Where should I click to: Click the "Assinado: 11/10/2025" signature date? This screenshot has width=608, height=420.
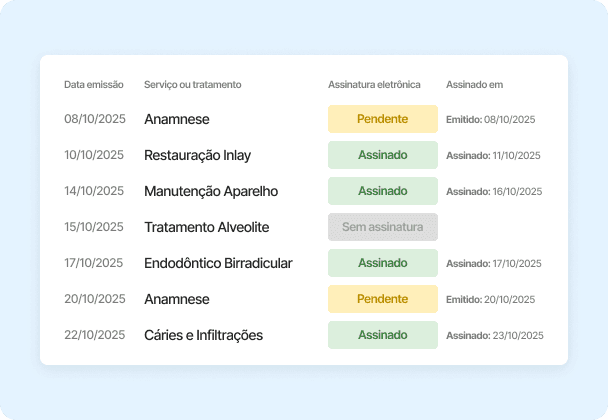click(x=493, y=156)
